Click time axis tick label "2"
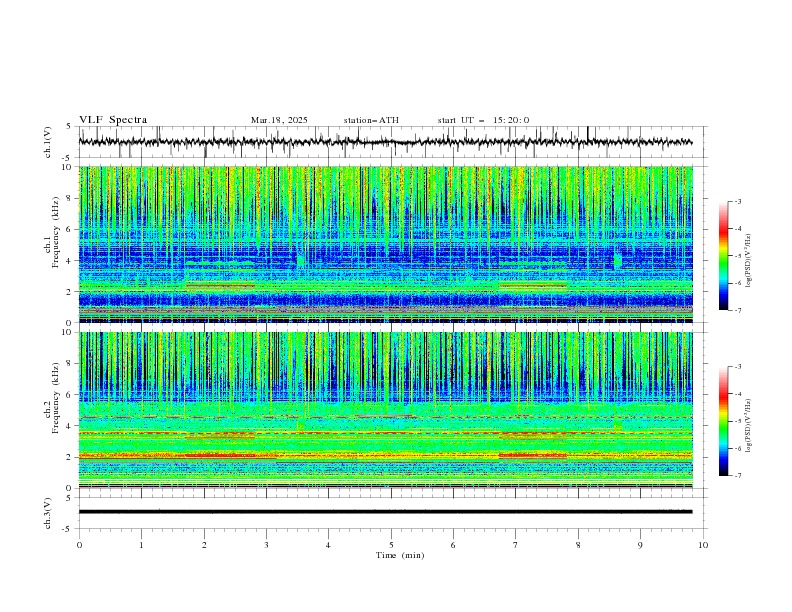Viewport: 792px width, 612px height. click(x=204, y=545)
